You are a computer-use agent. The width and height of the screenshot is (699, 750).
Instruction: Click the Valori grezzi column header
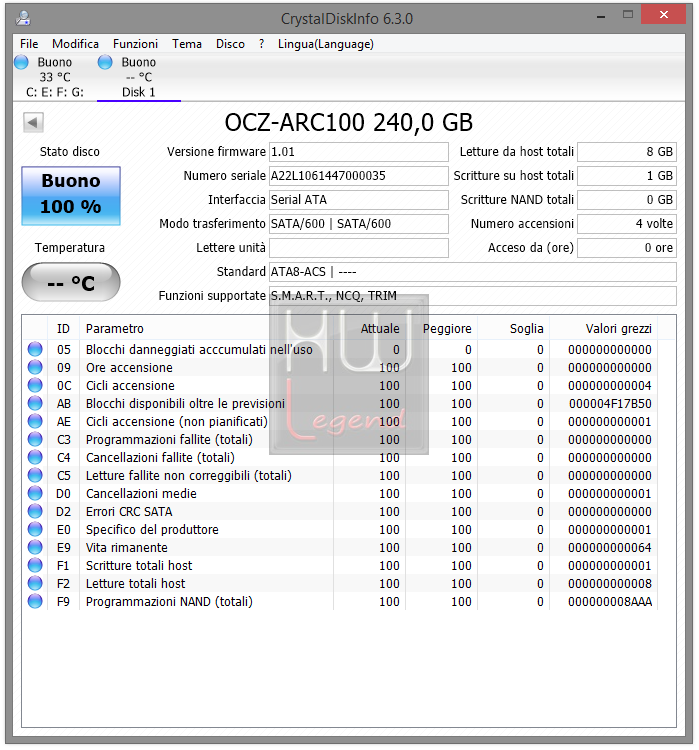click(x=603, y=329)
